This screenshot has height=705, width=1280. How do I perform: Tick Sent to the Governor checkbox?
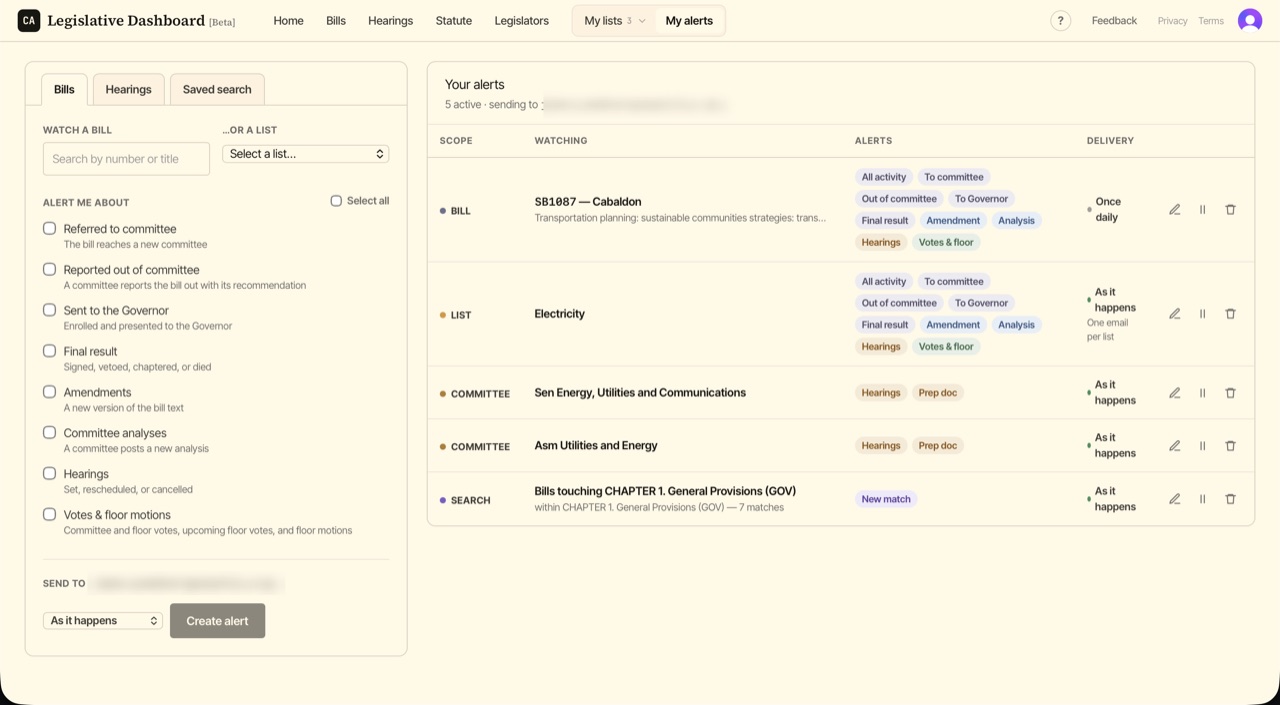coord(49,310)
